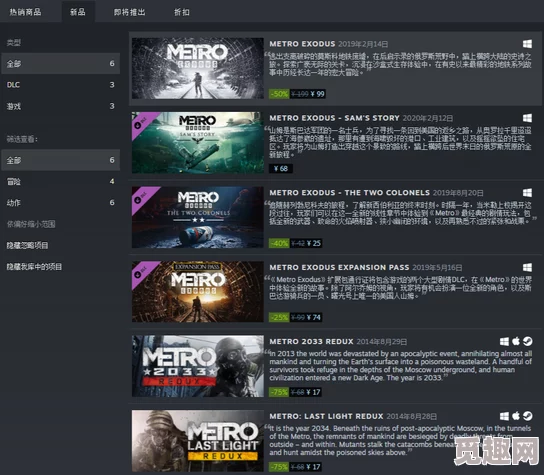Open Metro Exodus game thumbnail

(x=197, y=68)
